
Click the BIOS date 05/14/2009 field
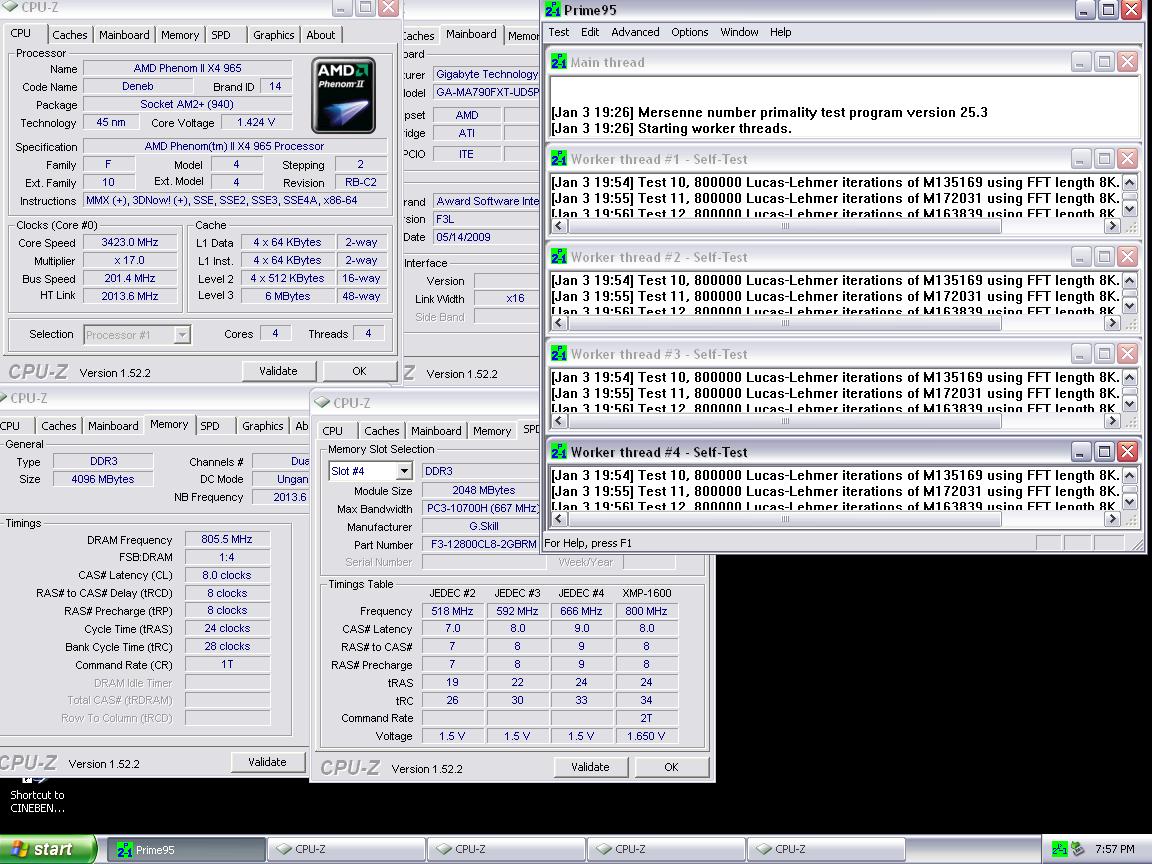pos(486,237)
